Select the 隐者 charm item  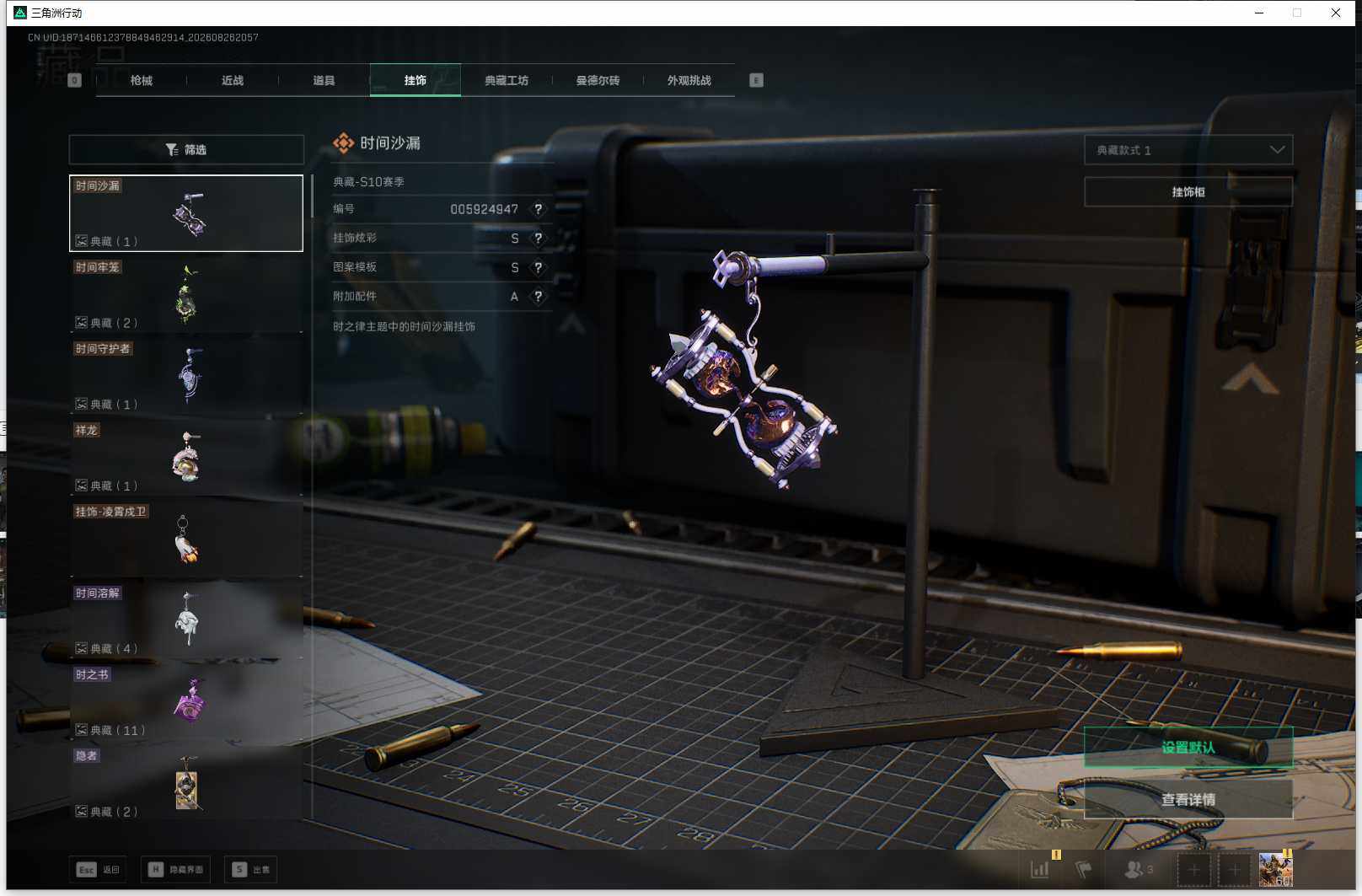pos(186,783)
